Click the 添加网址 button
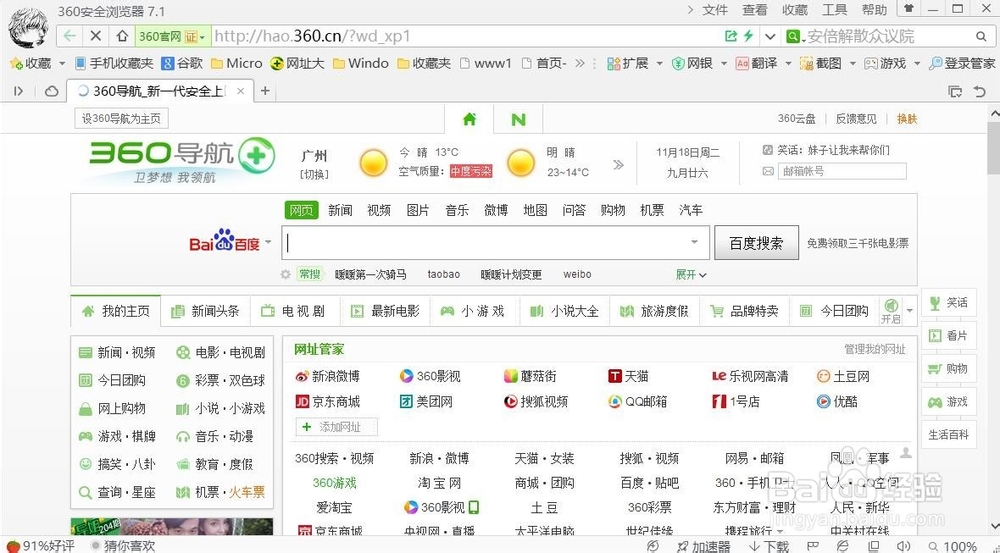Image resolution: width=1000 pixels, height=553 pixels. click(337, 427)
